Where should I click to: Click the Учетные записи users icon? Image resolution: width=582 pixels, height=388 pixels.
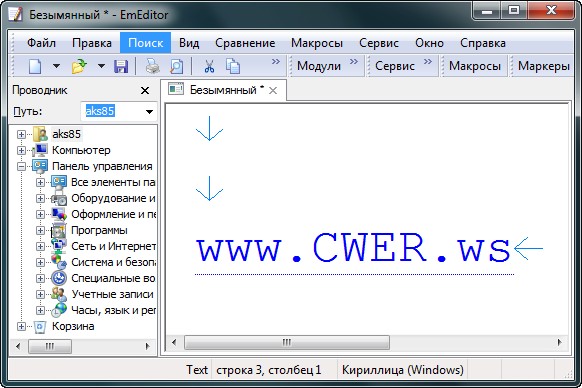point(59,294)
